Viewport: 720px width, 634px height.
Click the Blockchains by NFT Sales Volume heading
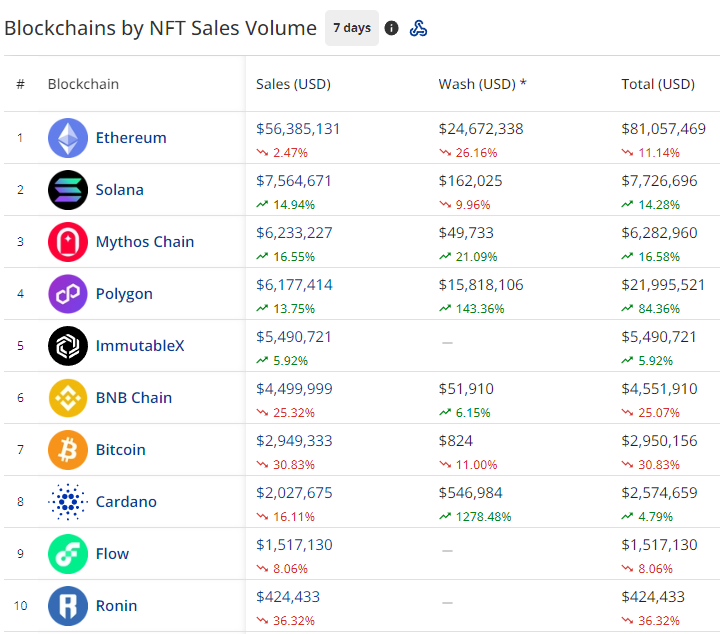point(160,28)
